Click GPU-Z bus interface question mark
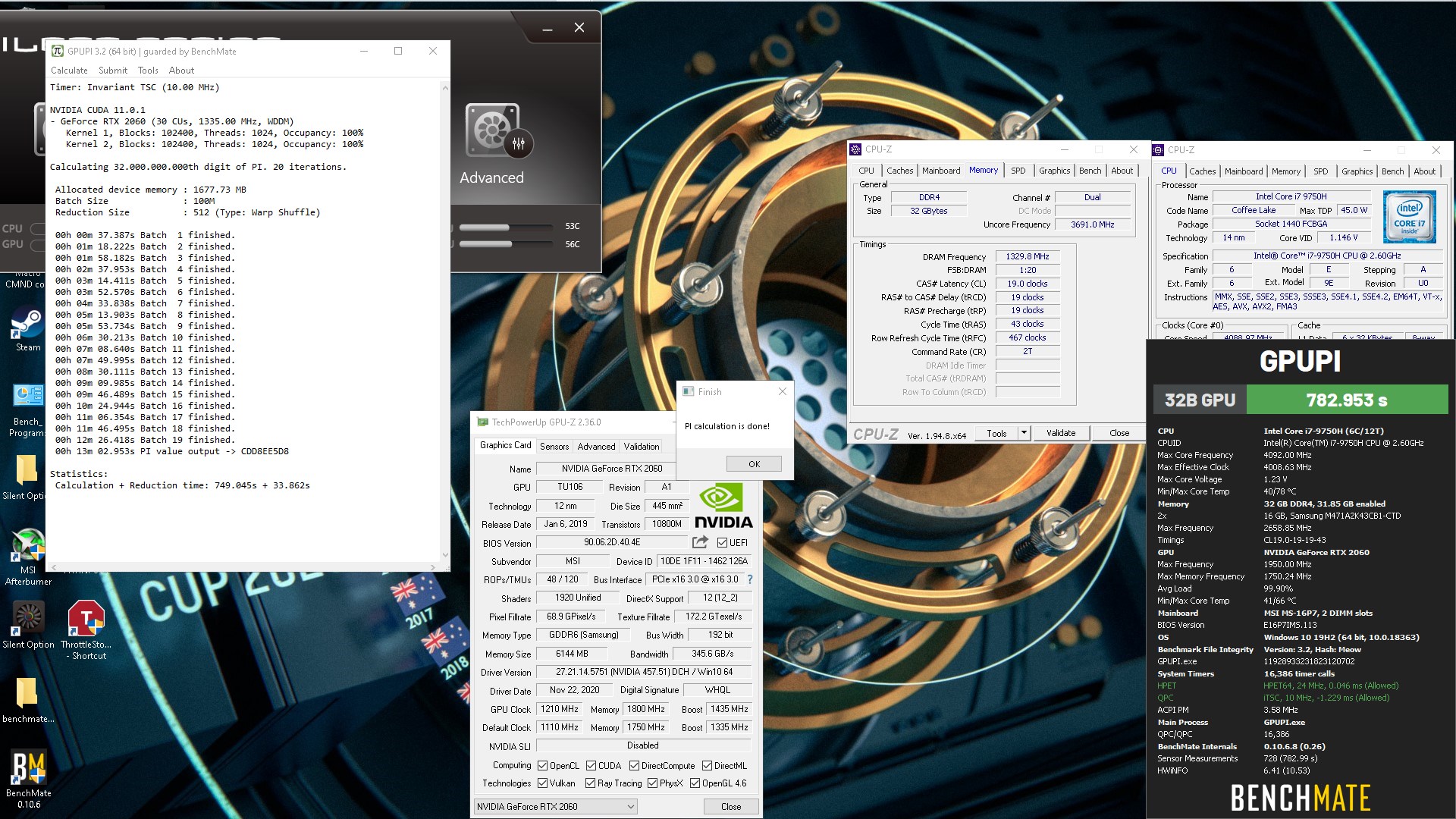The width and height of the screenshot is (1456, 819). (x=750, y=579)
